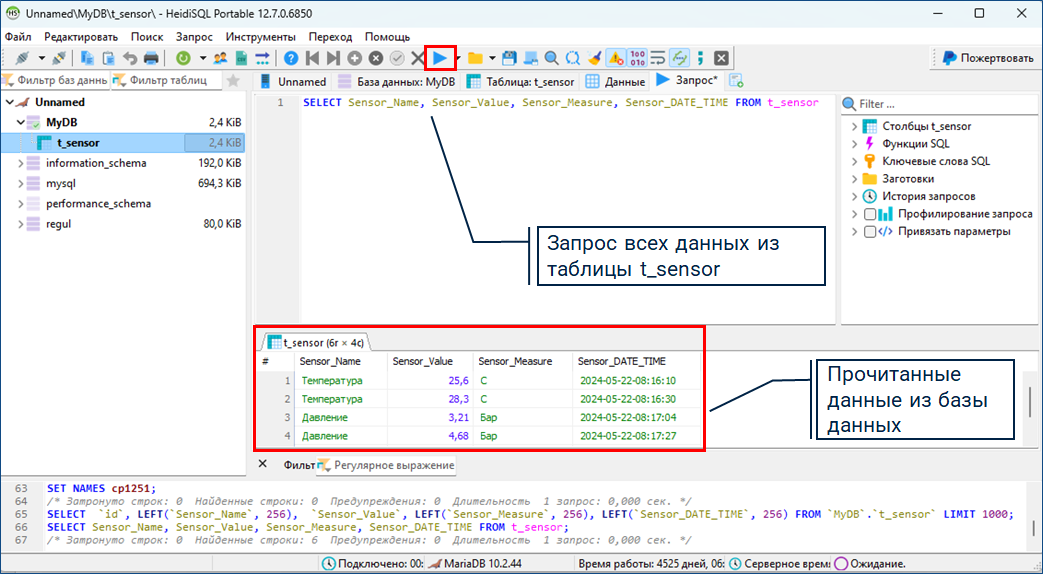1043x574 pixels.
Task: Star the favorites icon beside table filter
Action: pyautogui.click(x=233, y=81)
